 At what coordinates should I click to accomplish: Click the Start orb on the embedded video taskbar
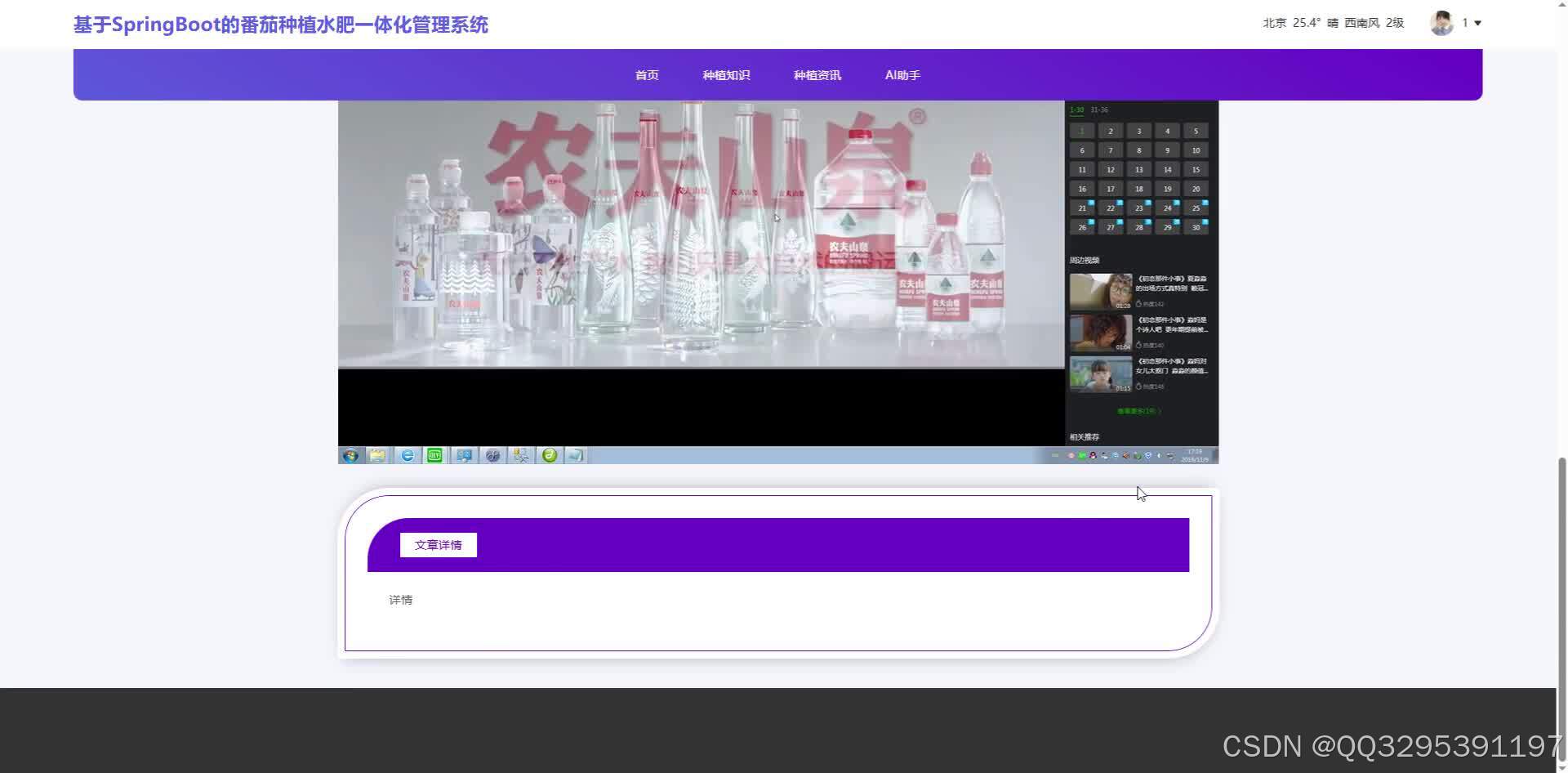[350, 455]
